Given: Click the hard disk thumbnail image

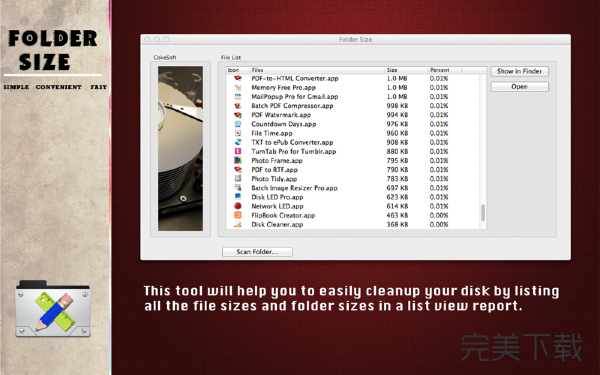Looking at the screenshot, I should 181,148.
